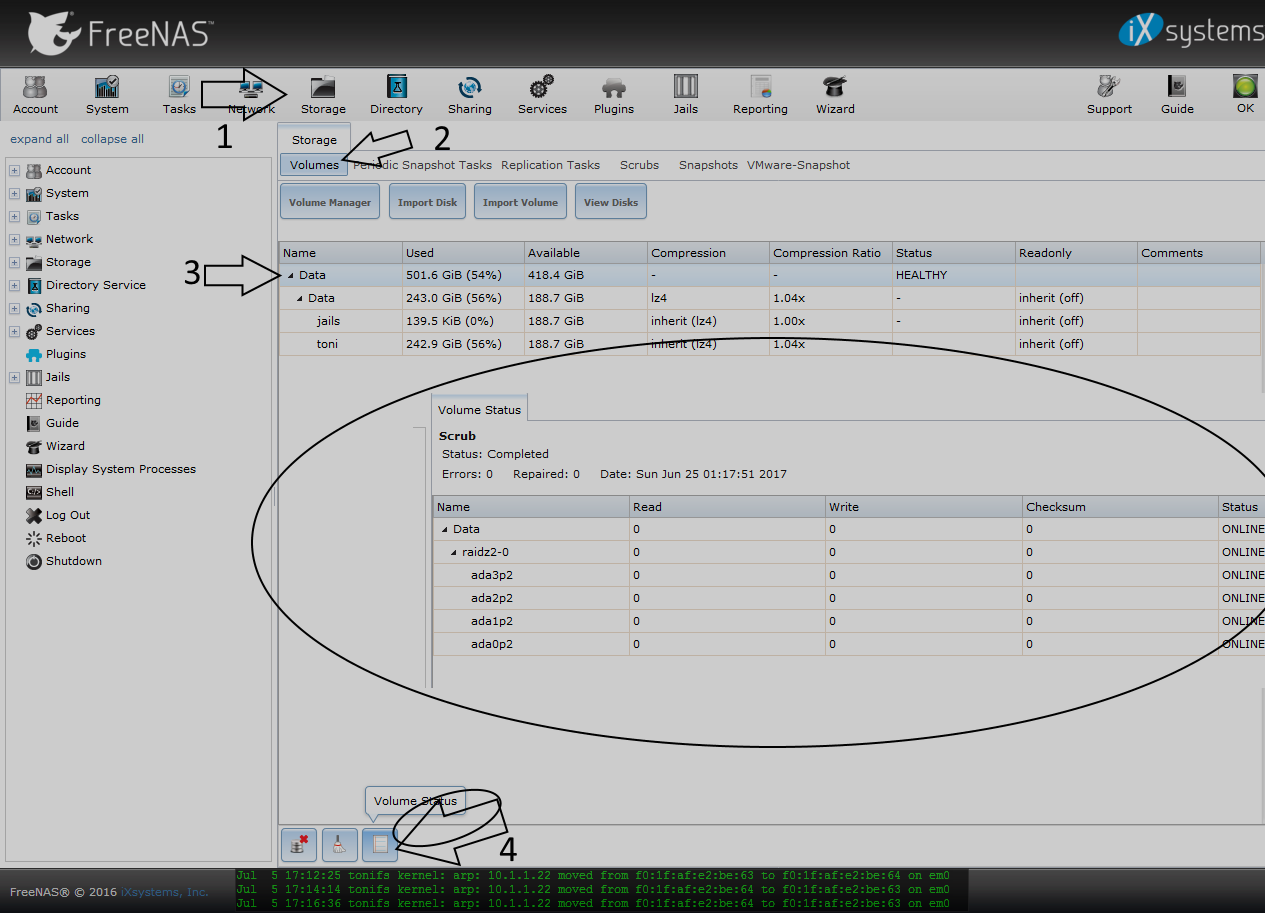Screen dimensions: 1265x913
Task: Click the View Disks button
Action: pos(611,202)
